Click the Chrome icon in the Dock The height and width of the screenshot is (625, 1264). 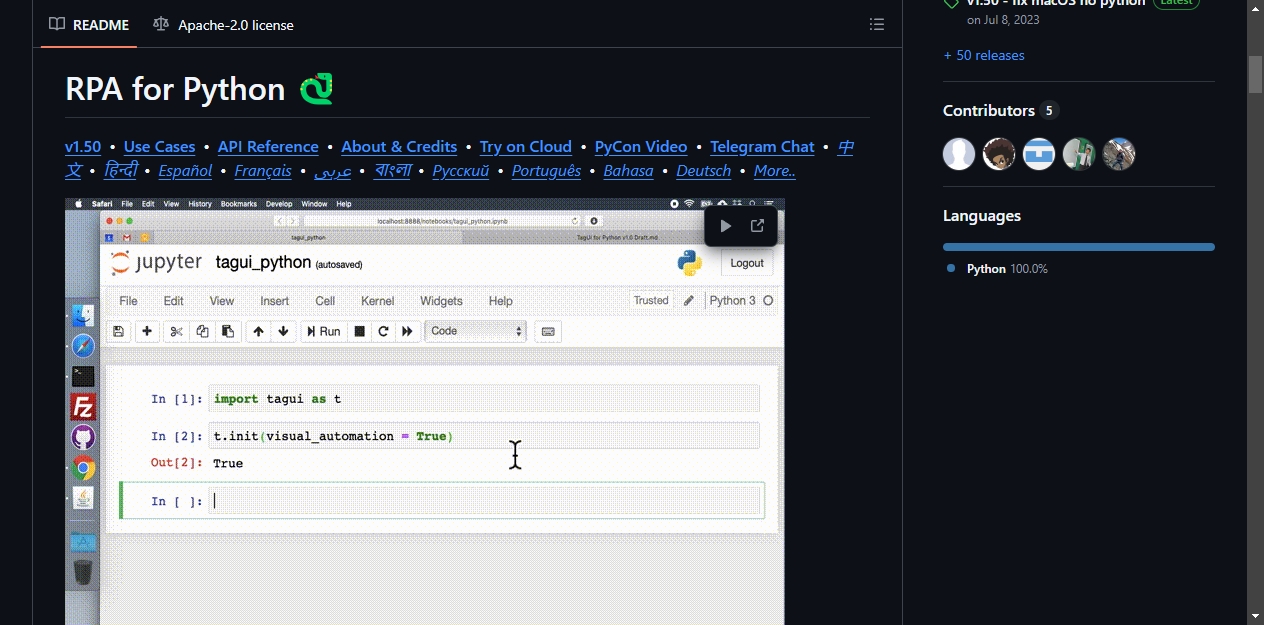(83, 467)
